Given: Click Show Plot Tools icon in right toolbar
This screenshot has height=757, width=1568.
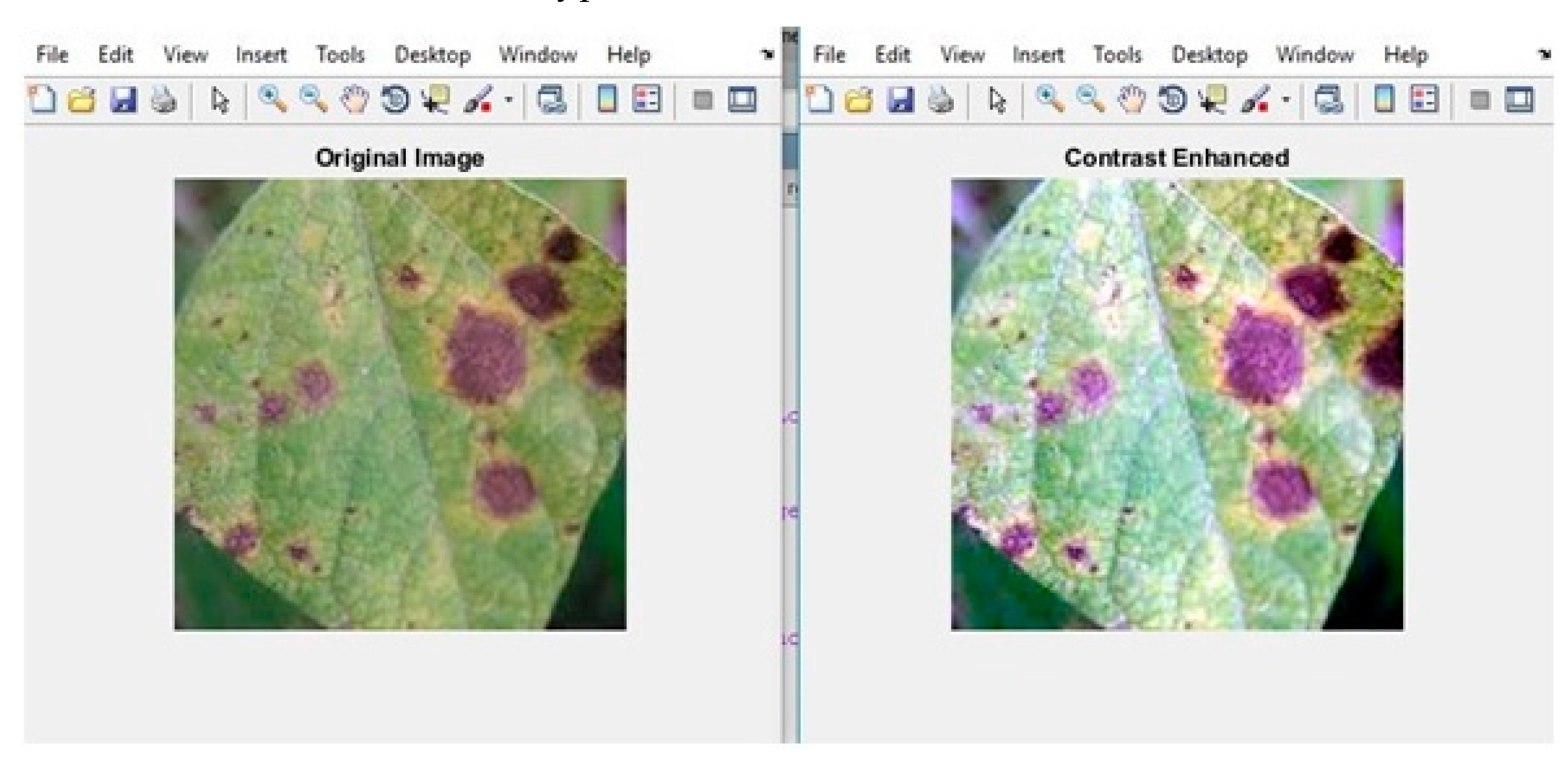Looking at the screenshot, I should pyautogui.click(x=1519, y=99).
